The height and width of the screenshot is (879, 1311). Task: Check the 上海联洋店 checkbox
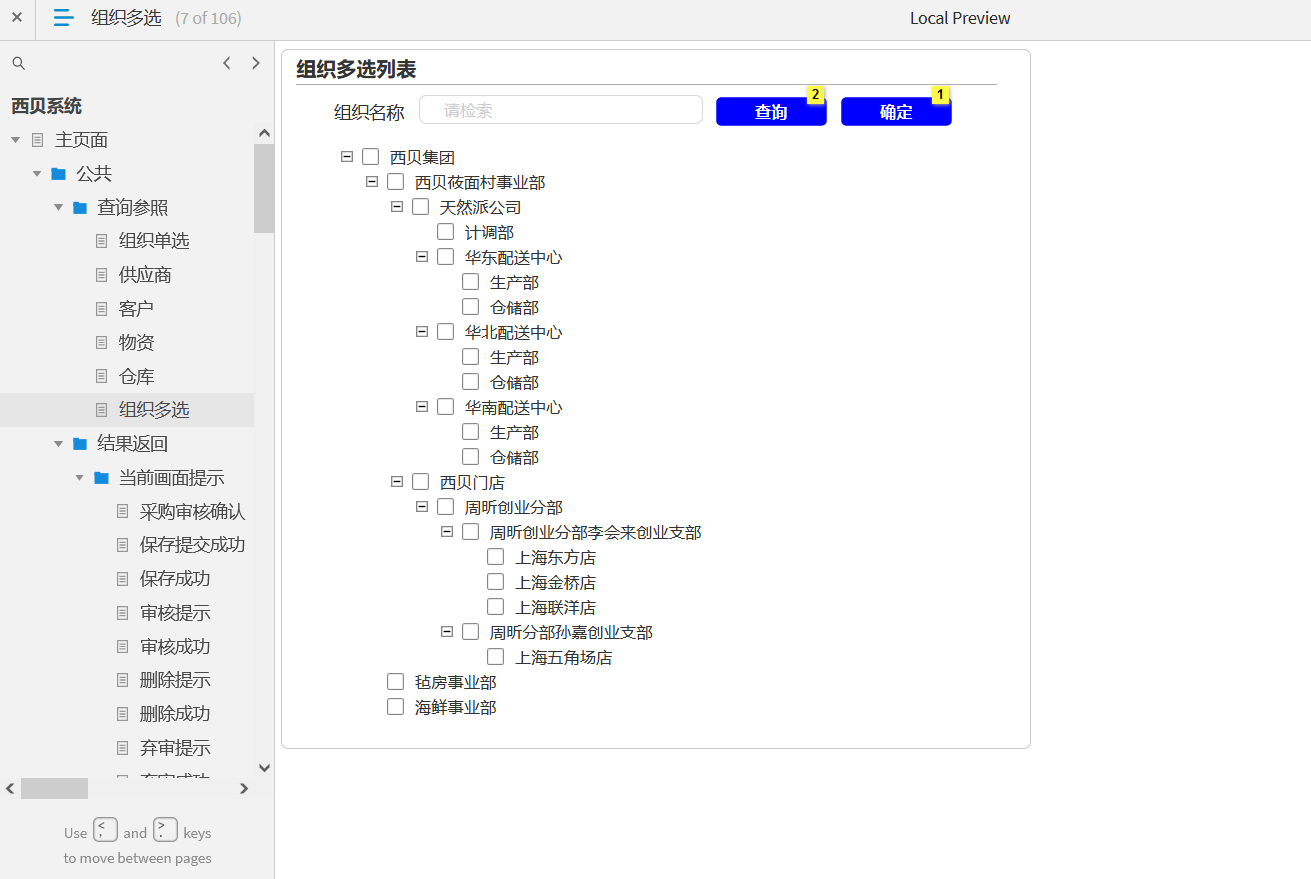click(x=496, y=607)
